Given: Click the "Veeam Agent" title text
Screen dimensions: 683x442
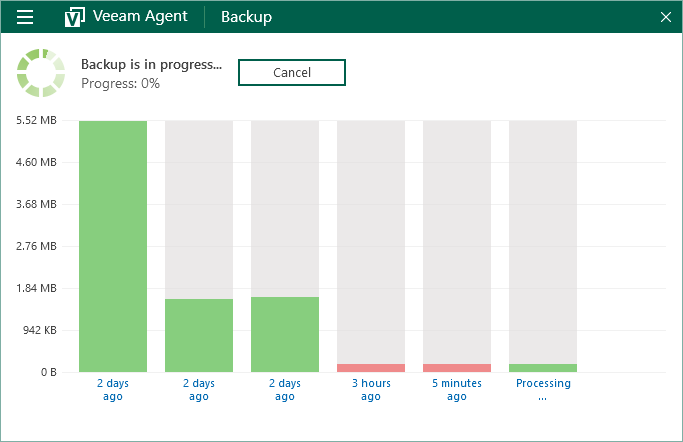Looking at the screenshot, I should [140, 16].
